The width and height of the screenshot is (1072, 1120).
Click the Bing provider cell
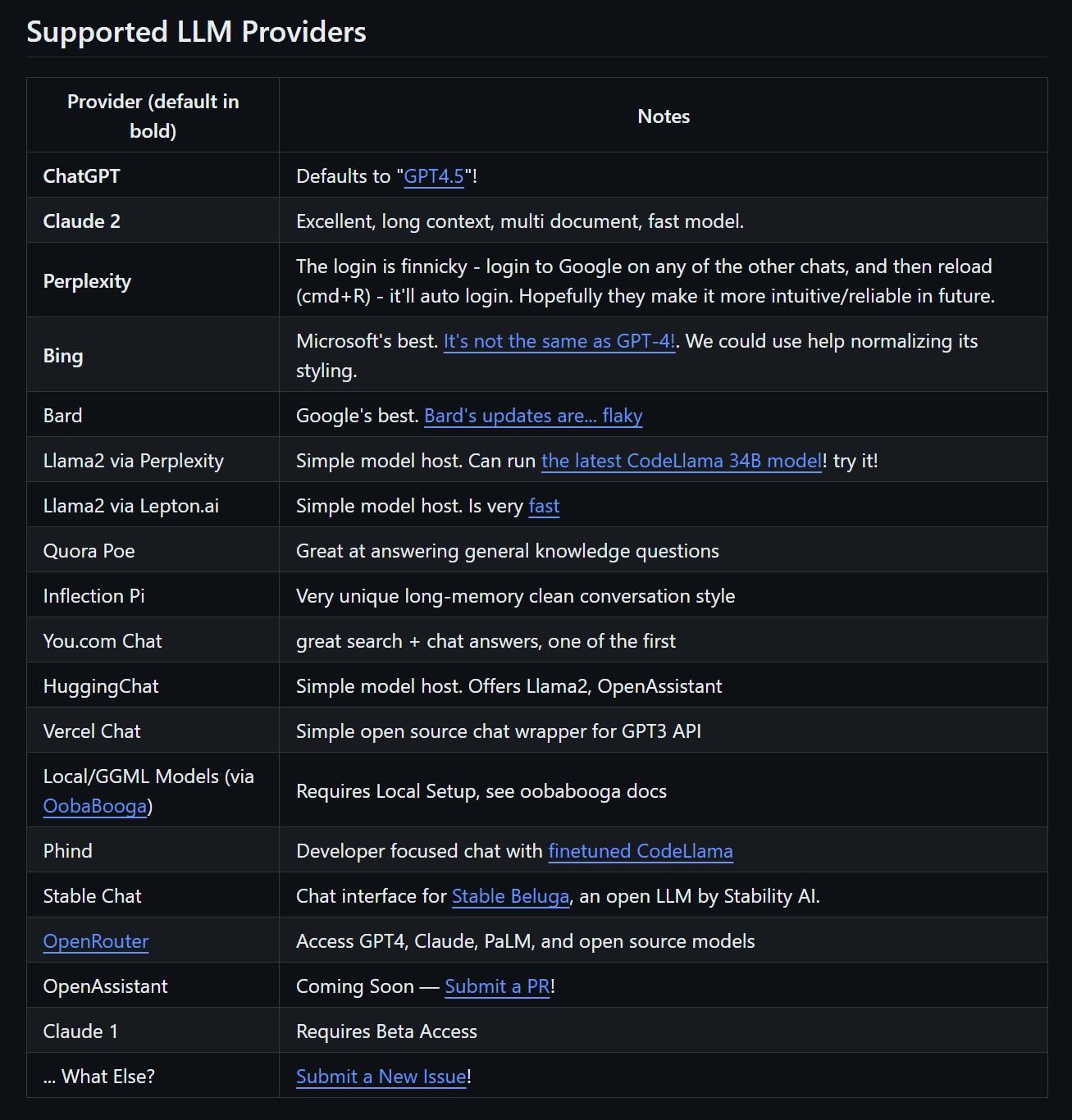tap(63, 356)
